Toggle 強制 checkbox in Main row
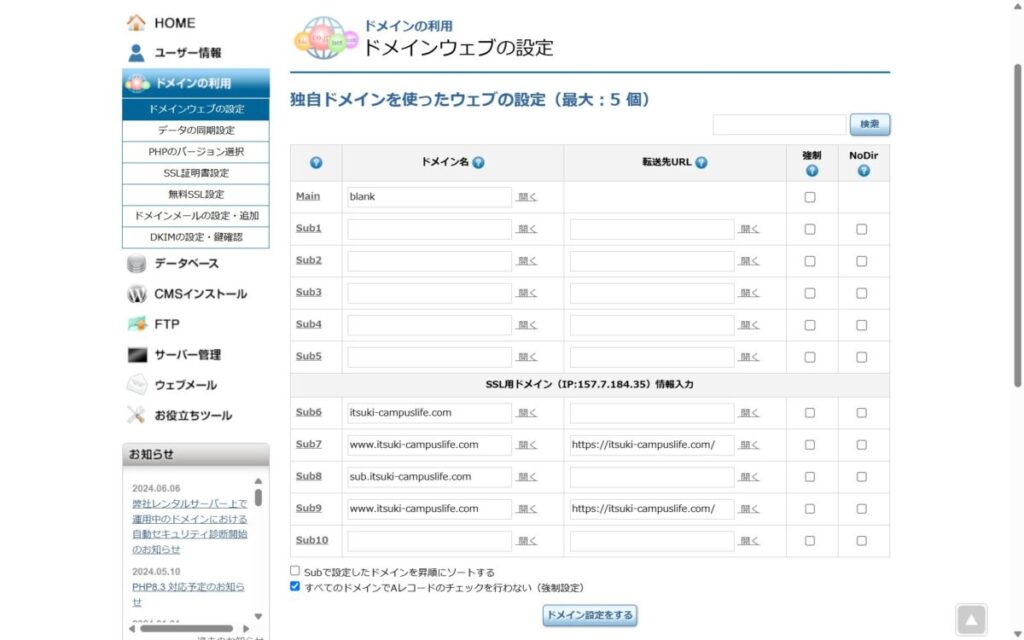This screenshot has width=1024, height=640. tap(810, 197)
